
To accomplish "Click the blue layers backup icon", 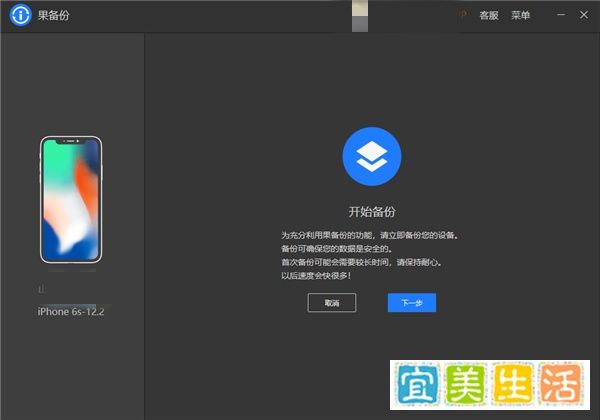I will pos(371,156).
